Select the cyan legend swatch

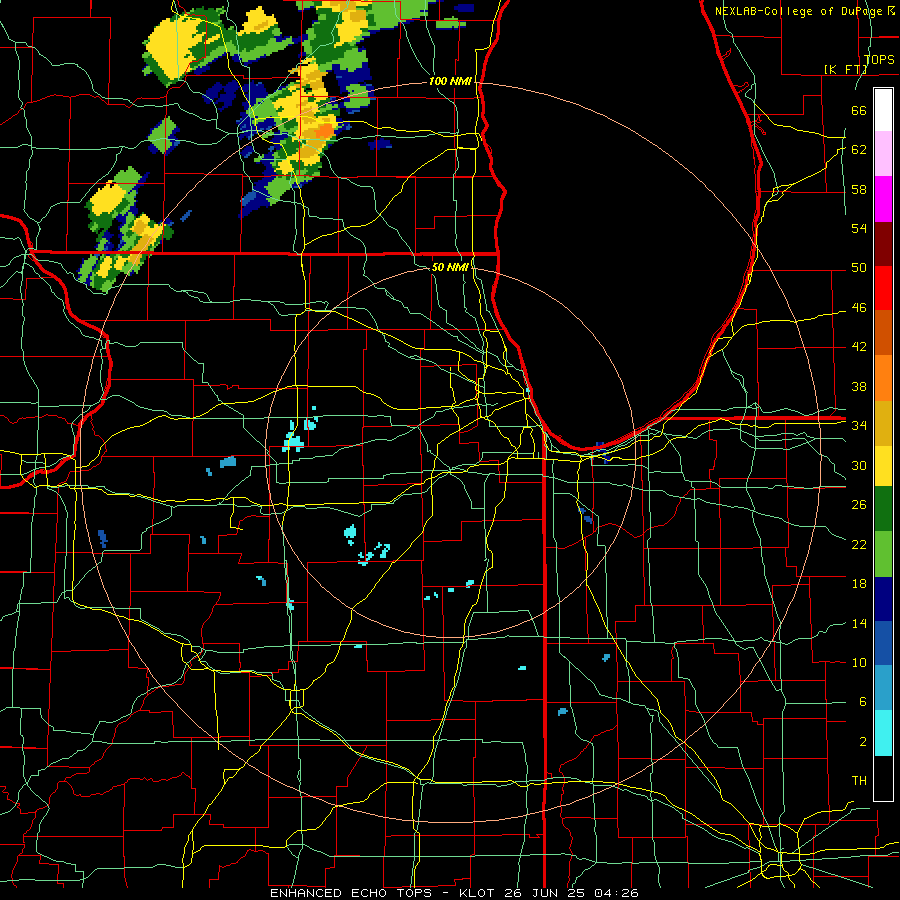(x=883, y=733)
